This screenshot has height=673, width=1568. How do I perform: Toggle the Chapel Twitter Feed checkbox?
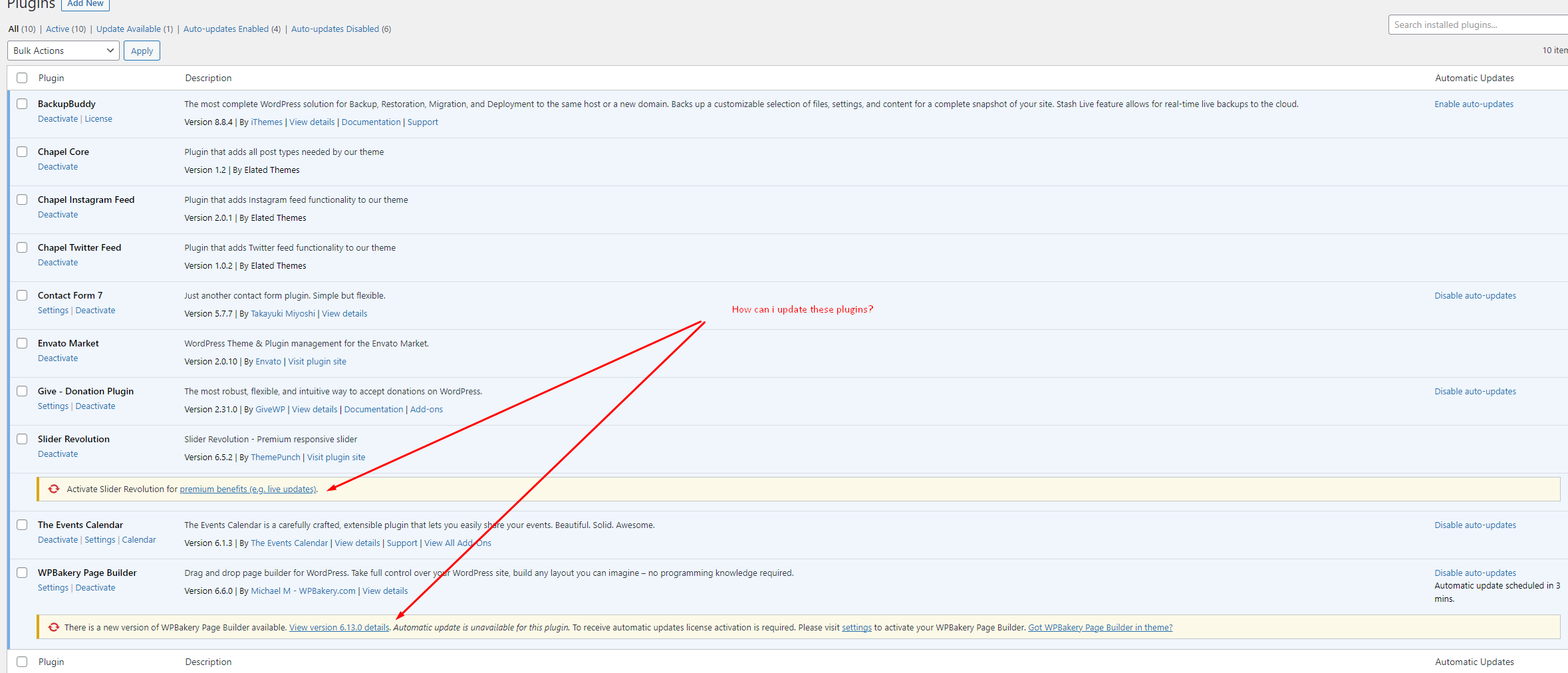click(x=22, y=247)
